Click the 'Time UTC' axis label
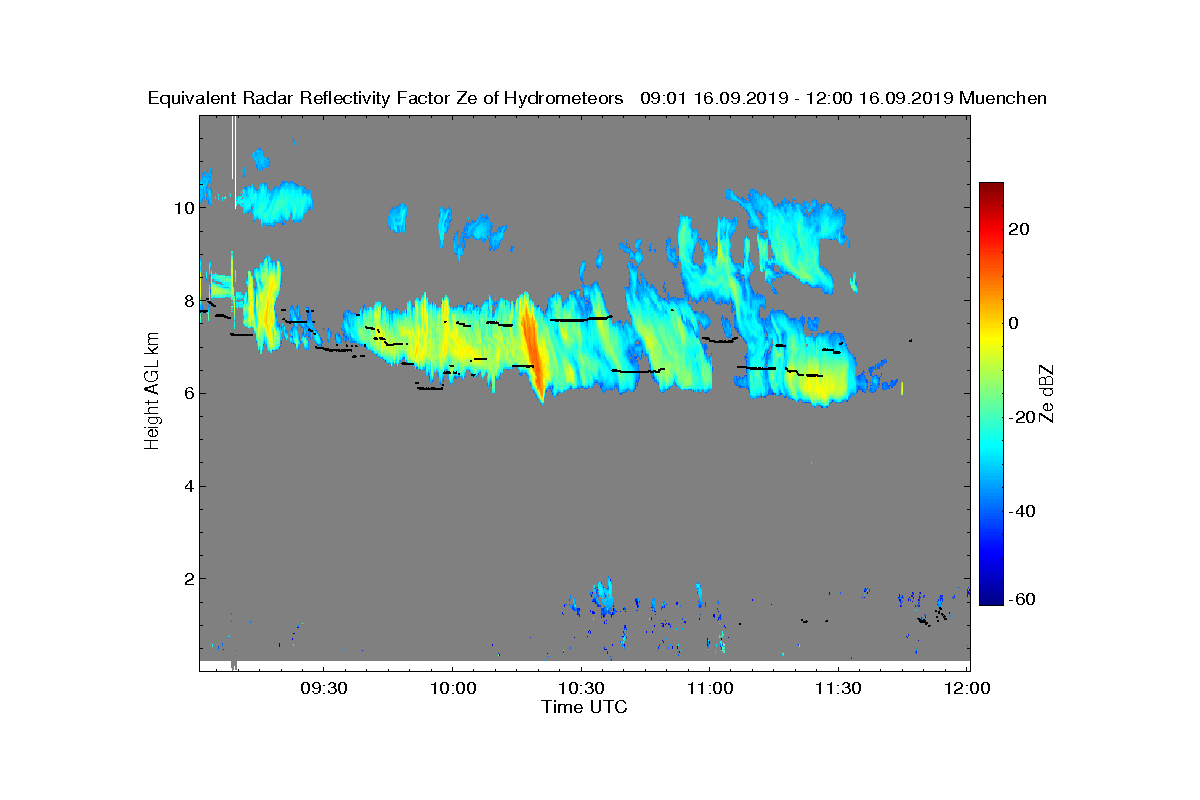The height and width of the screenshot is (800, 1200). pyautogui.click(x=585, y=707)
